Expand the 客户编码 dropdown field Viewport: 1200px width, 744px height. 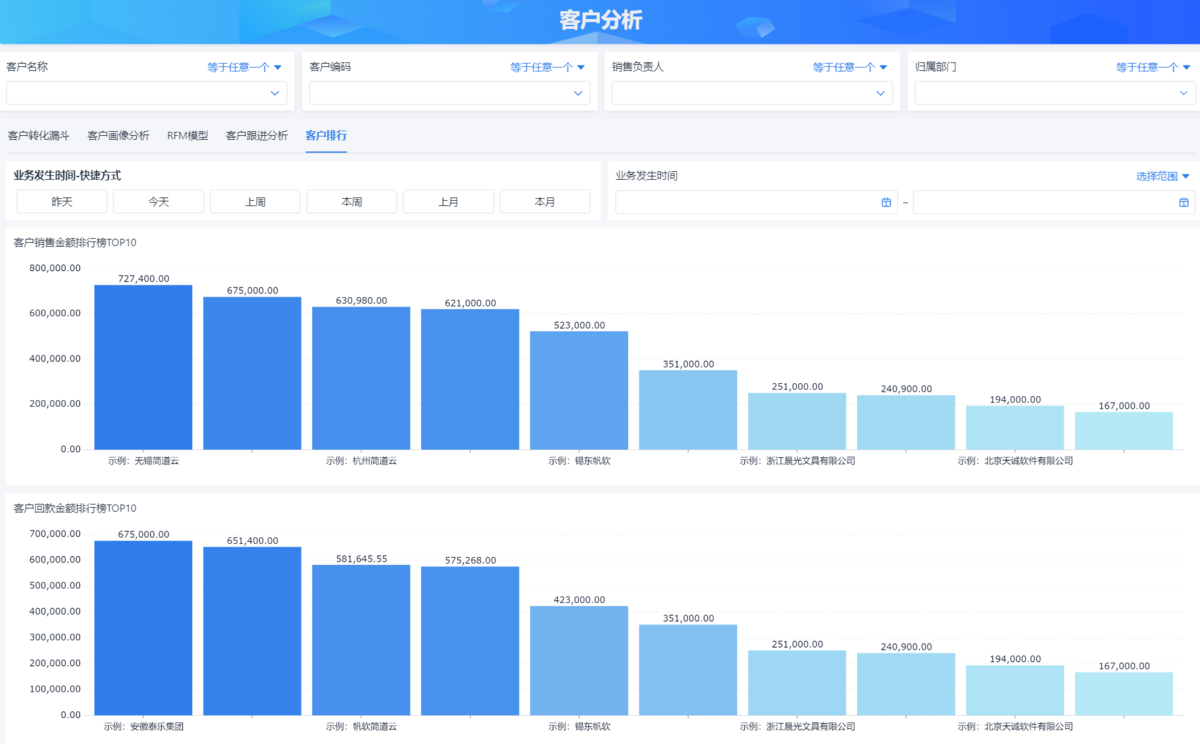[449, 93]
